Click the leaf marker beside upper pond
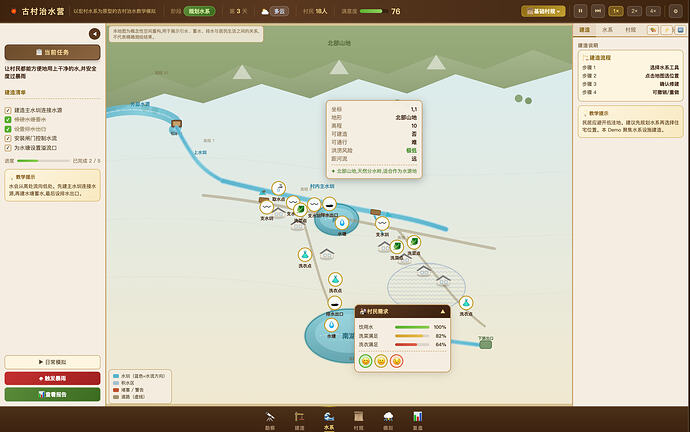This screenshot has height=432, width=690. pos(300,209)
